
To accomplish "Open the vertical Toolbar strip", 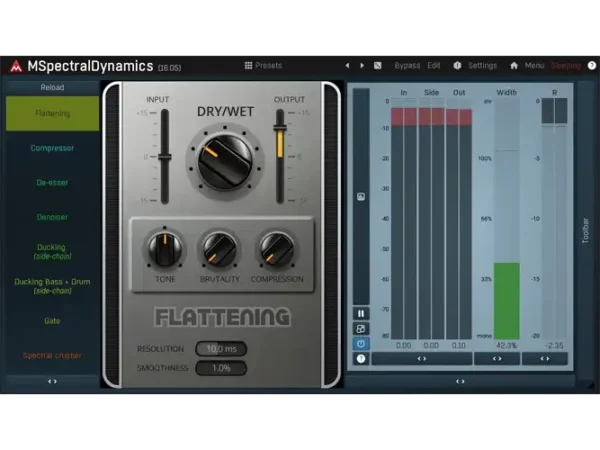I will pyautogui.click(x=585, y=231).
